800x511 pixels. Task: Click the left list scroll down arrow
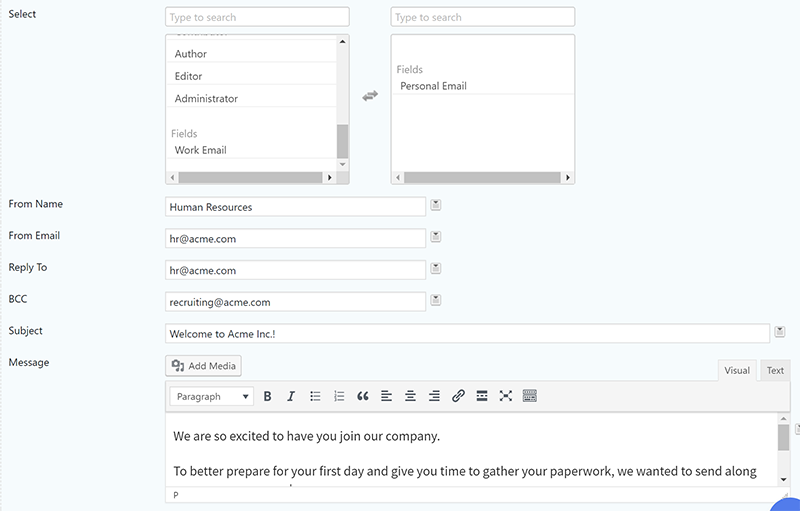point(343,164)
